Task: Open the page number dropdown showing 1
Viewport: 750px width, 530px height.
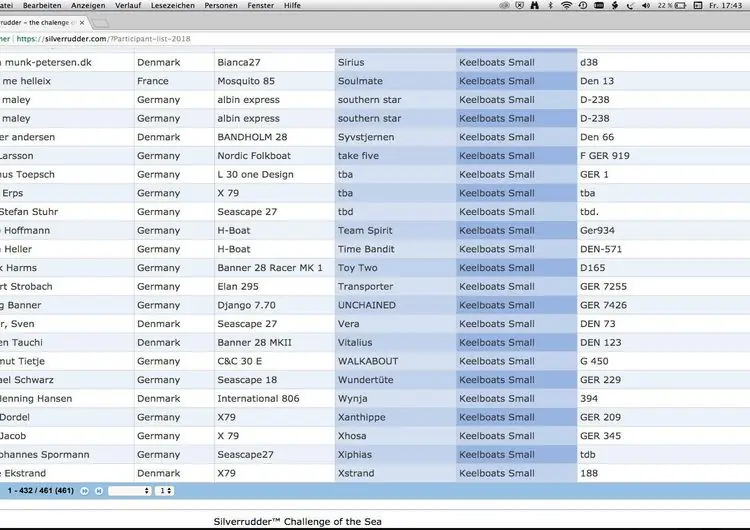Action: (x=164, y=491)
